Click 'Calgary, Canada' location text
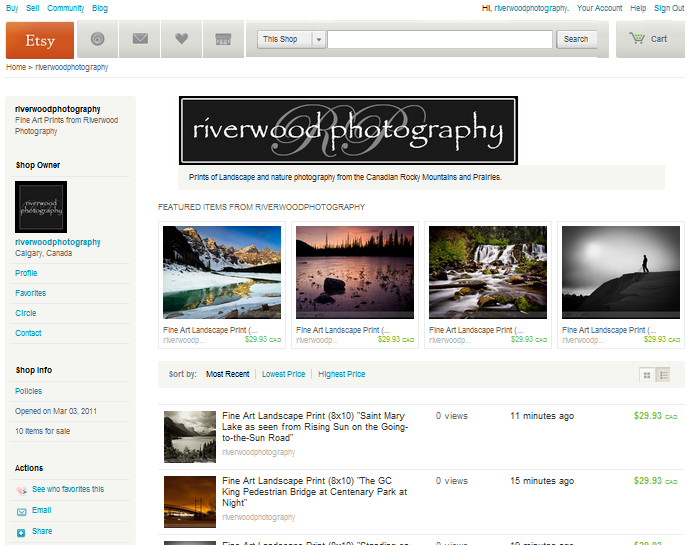 tap(43, 253)
